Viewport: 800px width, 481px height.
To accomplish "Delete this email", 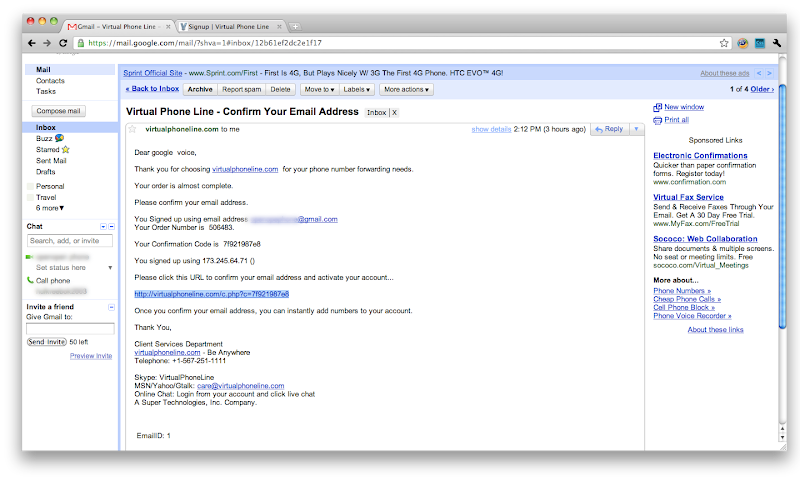I will tap(280, 89).
